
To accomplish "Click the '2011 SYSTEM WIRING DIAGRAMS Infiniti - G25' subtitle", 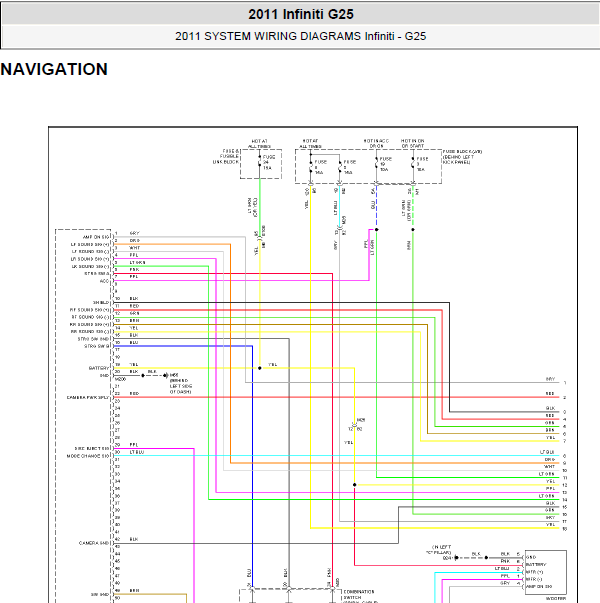I will pos(300,36).
